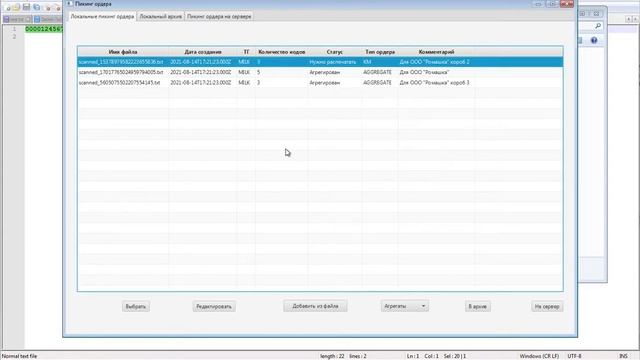The image size is (640, 360).
Task: Click the 'Выбрать' button
Action: pos(136,306)
